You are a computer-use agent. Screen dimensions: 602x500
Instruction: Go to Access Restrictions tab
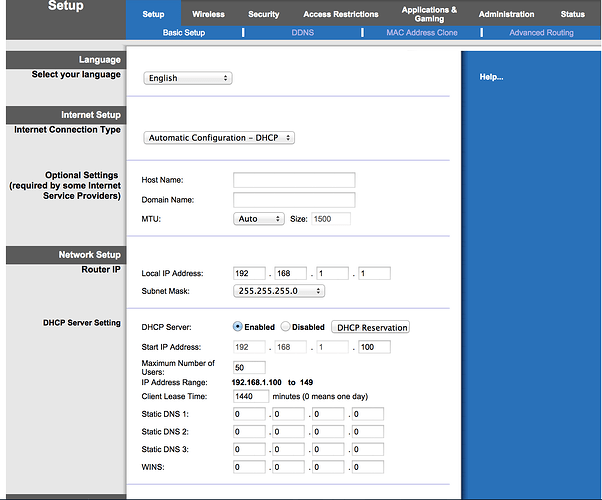pos(341,14)
